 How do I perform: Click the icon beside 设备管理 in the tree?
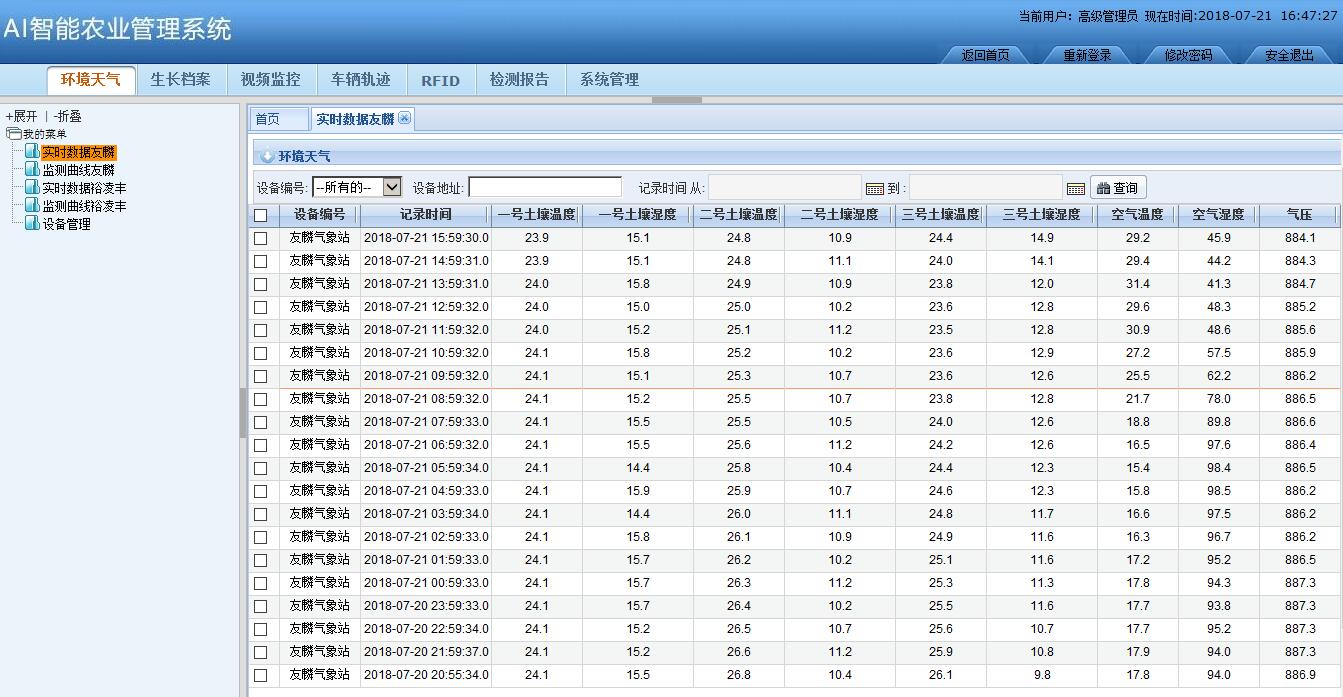pyautogui.click(x=32, y=224)
